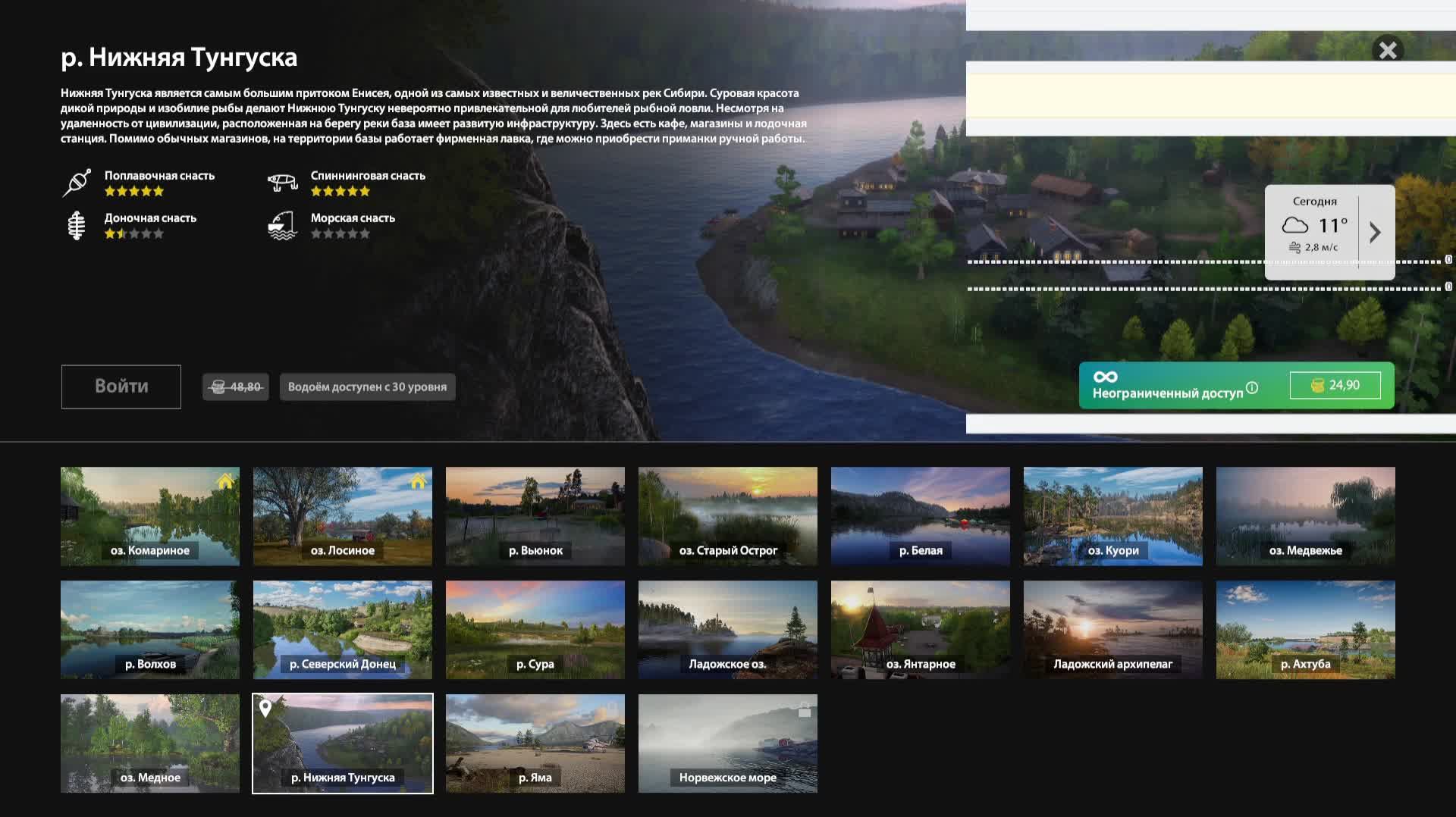Image resolution: width=1456 pixels, height=817 pixels.
Task: Click the sea tackle boat icon
Action: pyautogui.click(x=282, y=225)
